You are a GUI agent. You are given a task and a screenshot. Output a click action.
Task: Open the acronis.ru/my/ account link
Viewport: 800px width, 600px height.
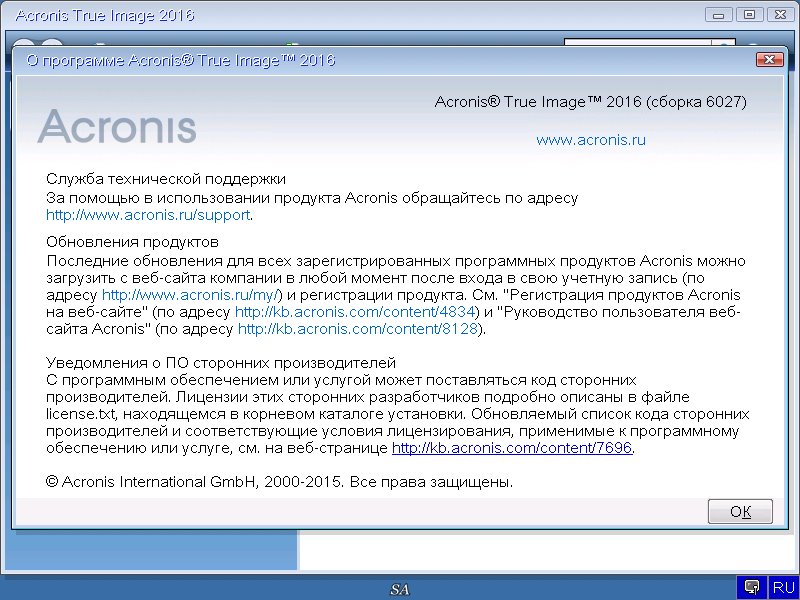[x=194, y=295]
